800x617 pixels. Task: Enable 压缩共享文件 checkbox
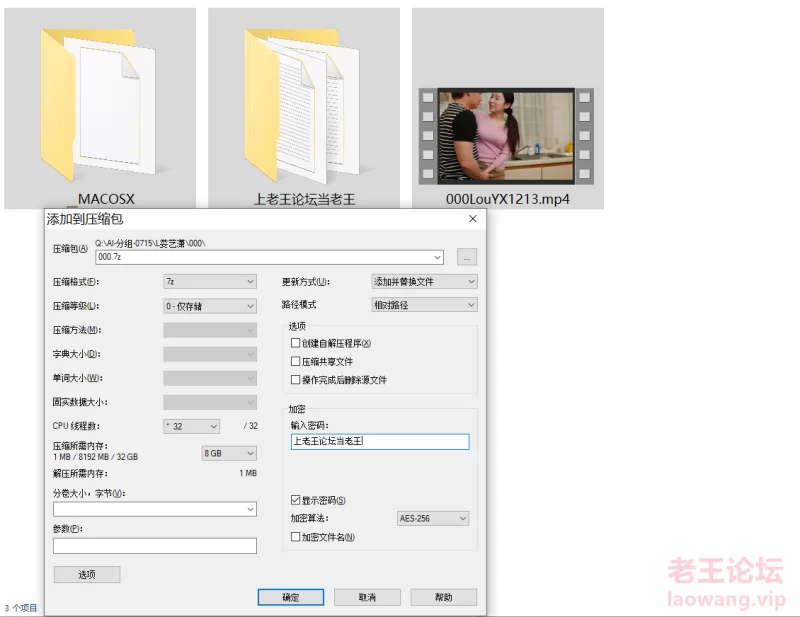click(x=295, y=361)
